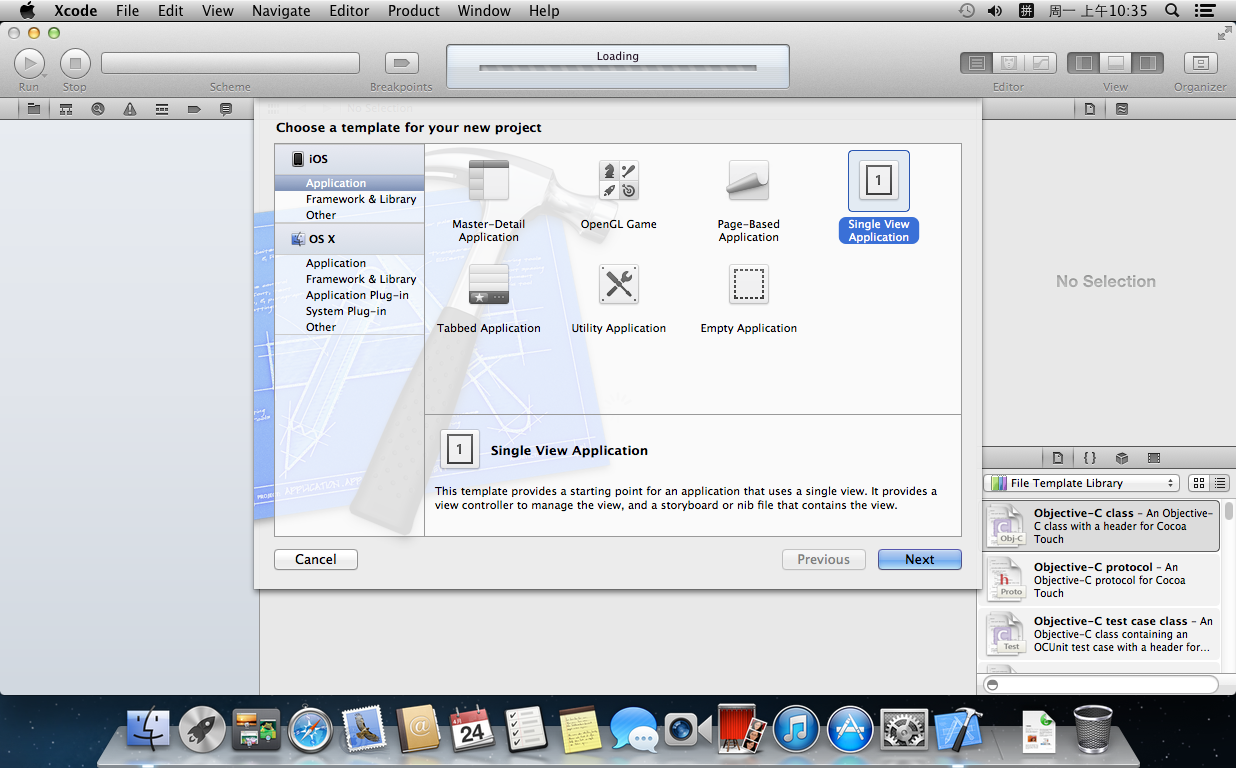This screenshot has height=768, width=1236.
Task: Open Spotlight search in menu bar
Action: tap(1172, 10)
